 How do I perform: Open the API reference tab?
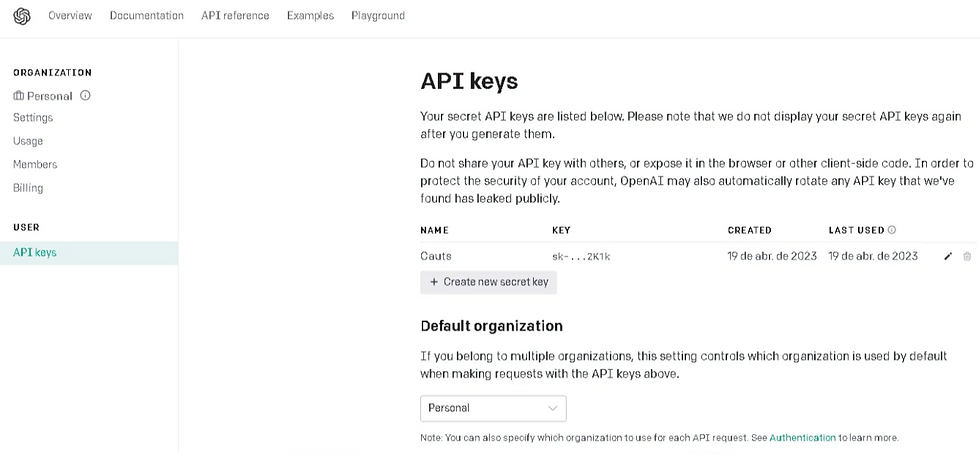(235, 16)
